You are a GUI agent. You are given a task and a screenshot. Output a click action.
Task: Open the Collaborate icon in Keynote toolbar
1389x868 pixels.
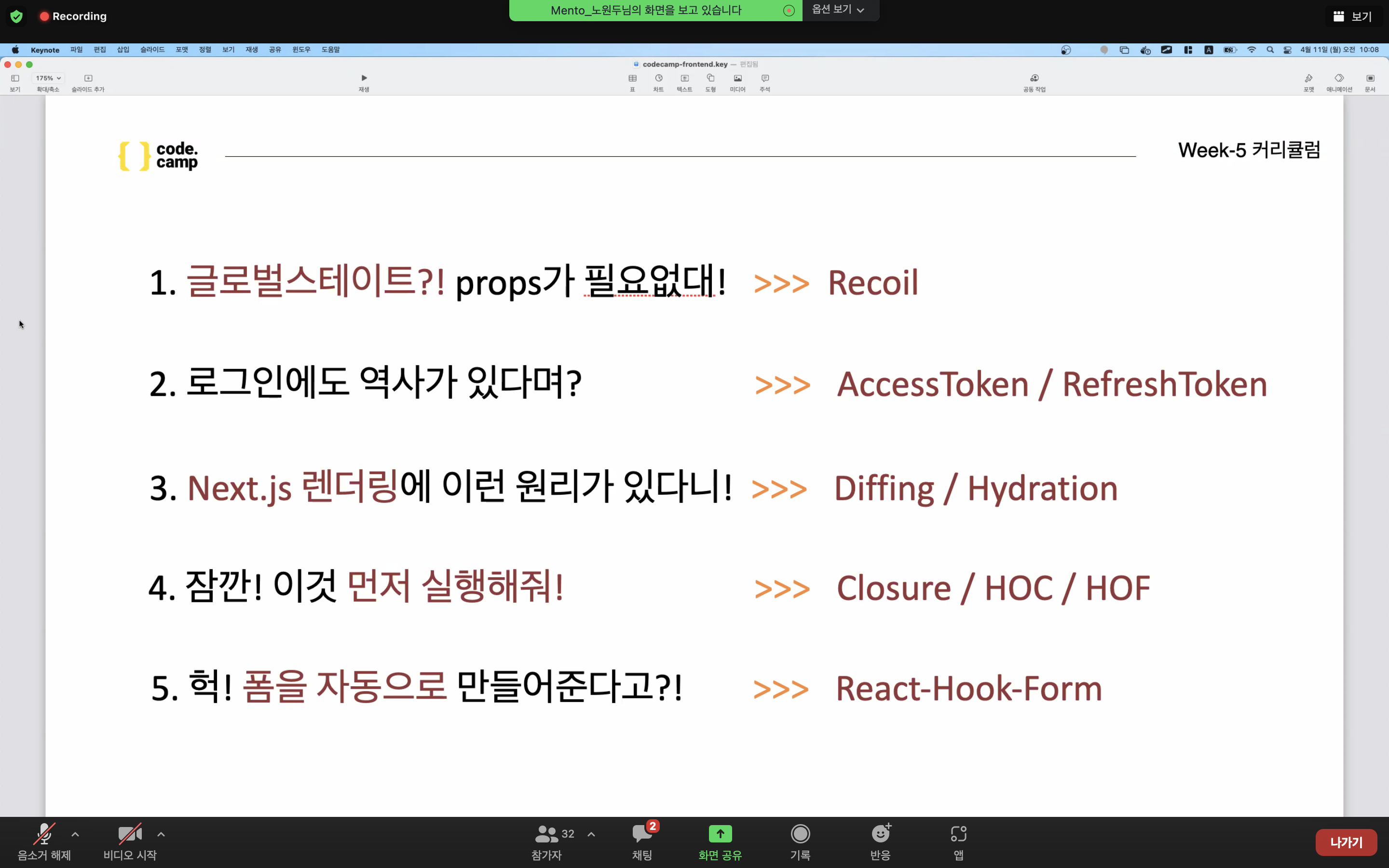point(1034,79)
